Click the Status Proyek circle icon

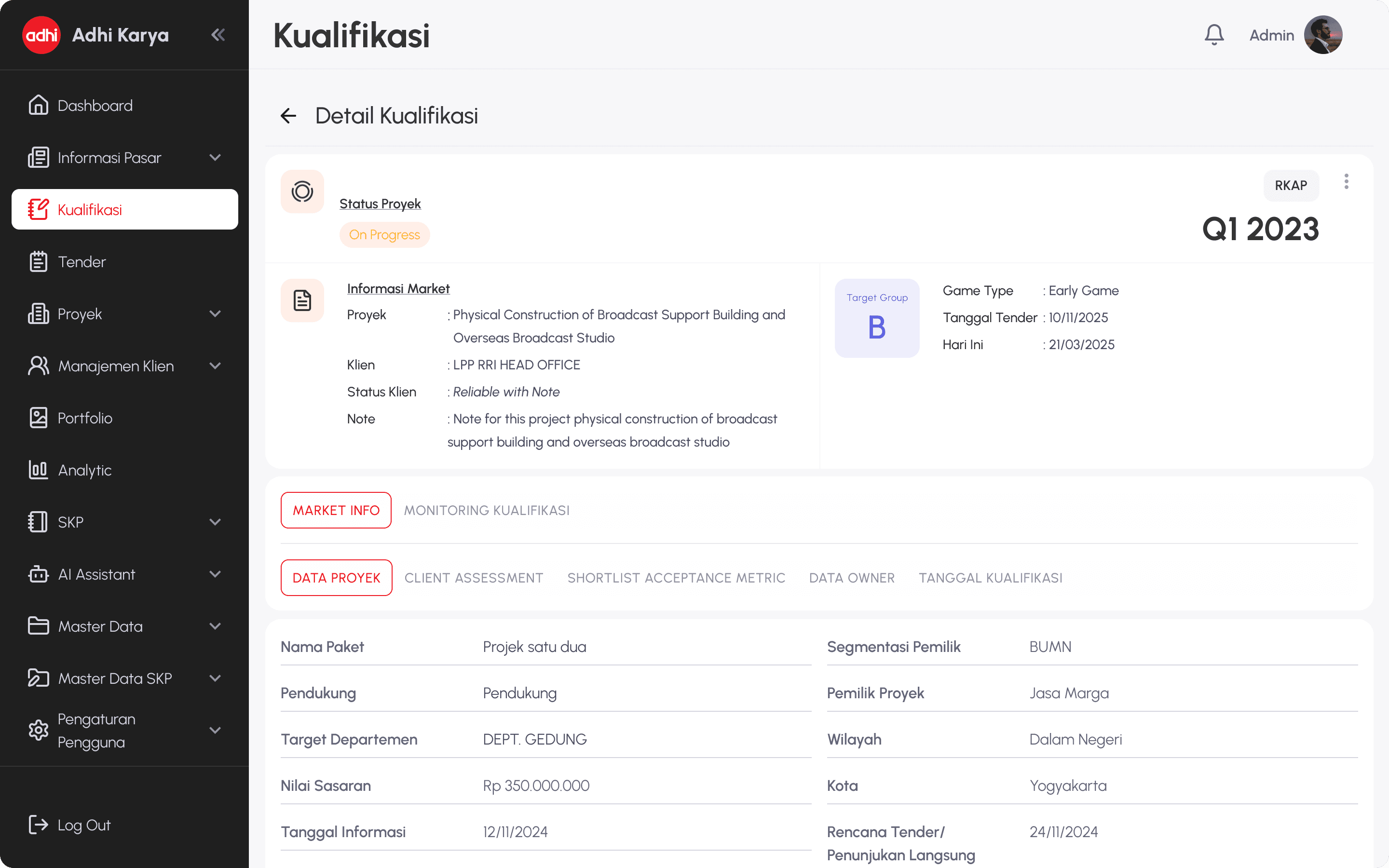pos(302,192)
